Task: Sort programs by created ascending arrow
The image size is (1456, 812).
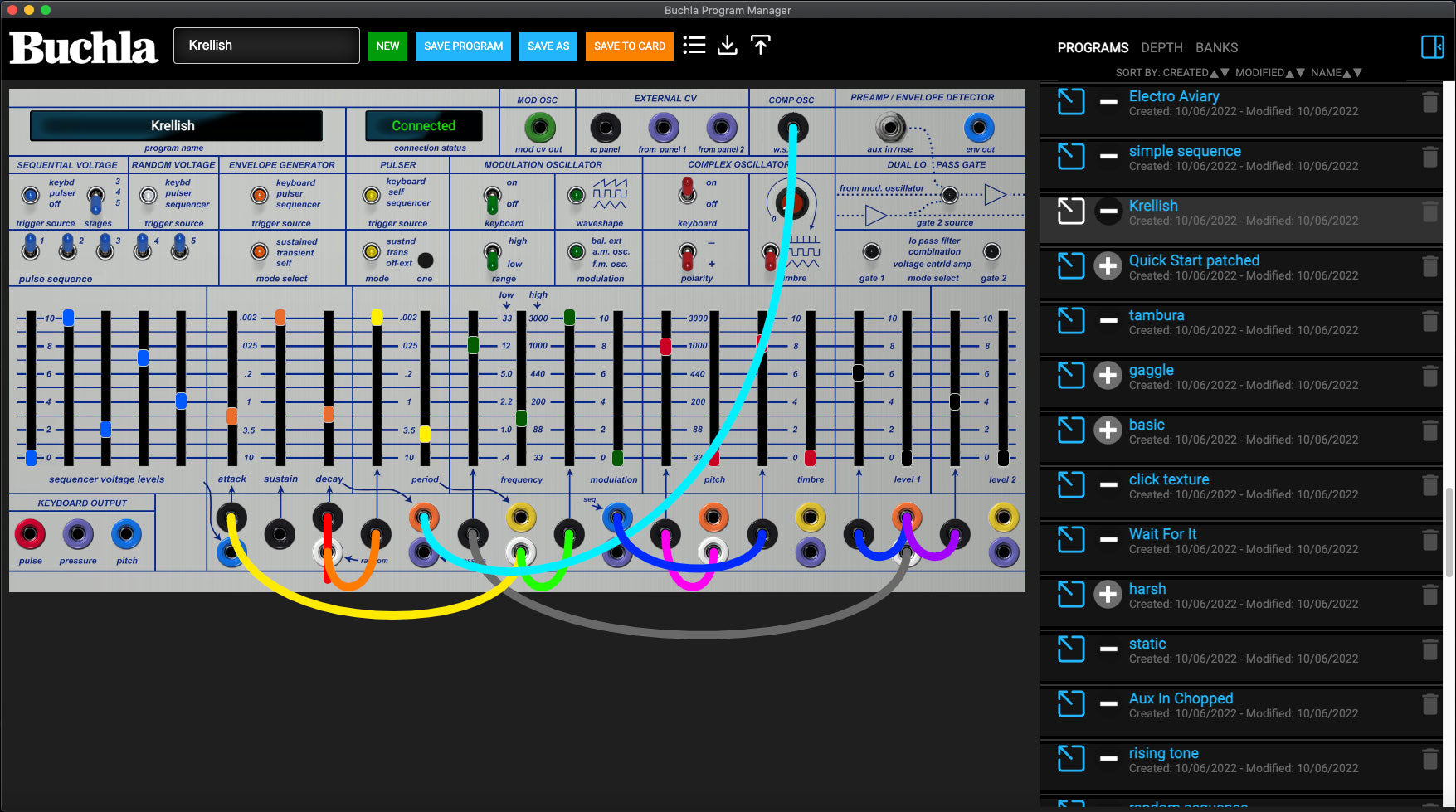Action: pos(1214,73)
